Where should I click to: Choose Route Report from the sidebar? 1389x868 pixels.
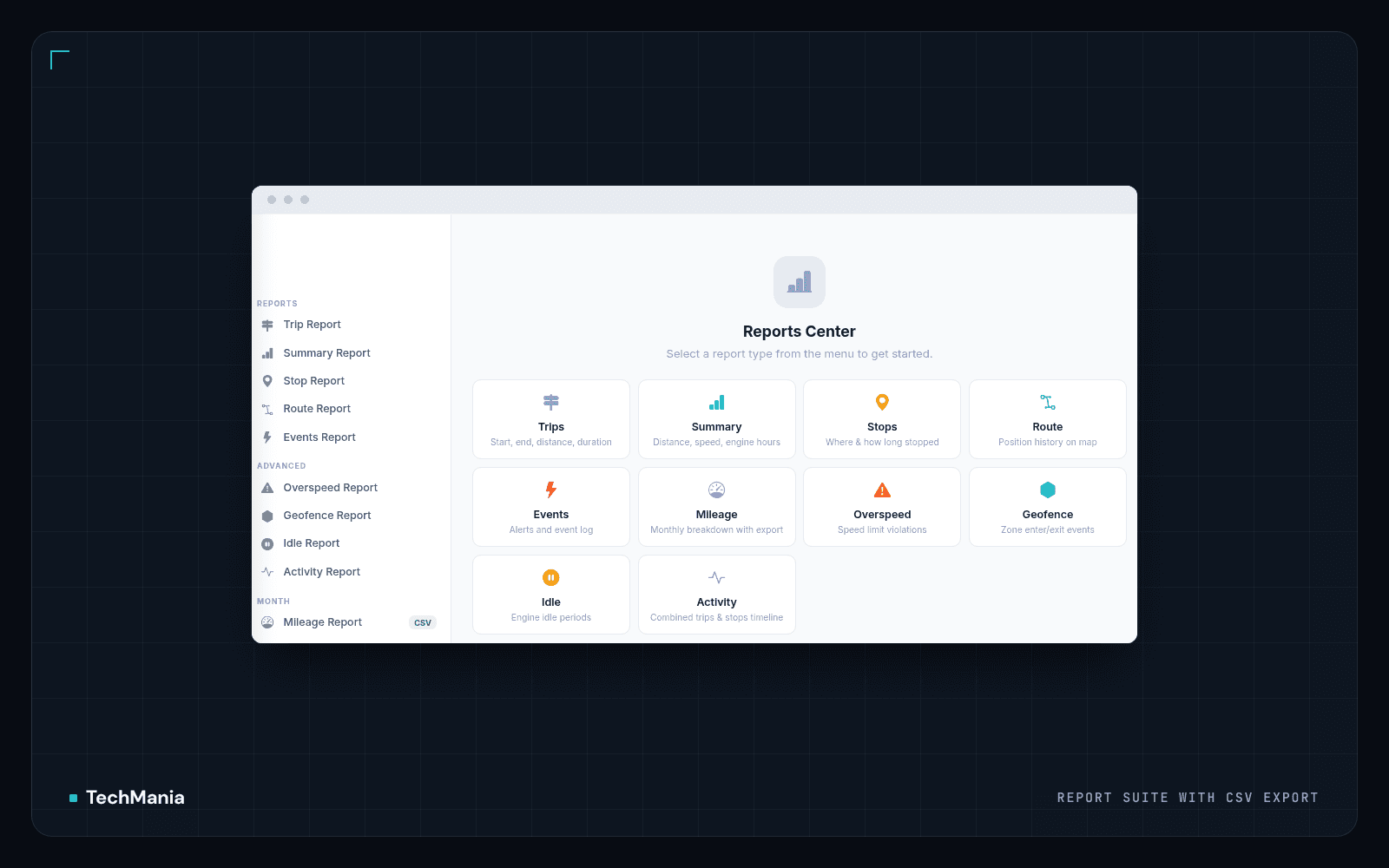coord(352,409)
